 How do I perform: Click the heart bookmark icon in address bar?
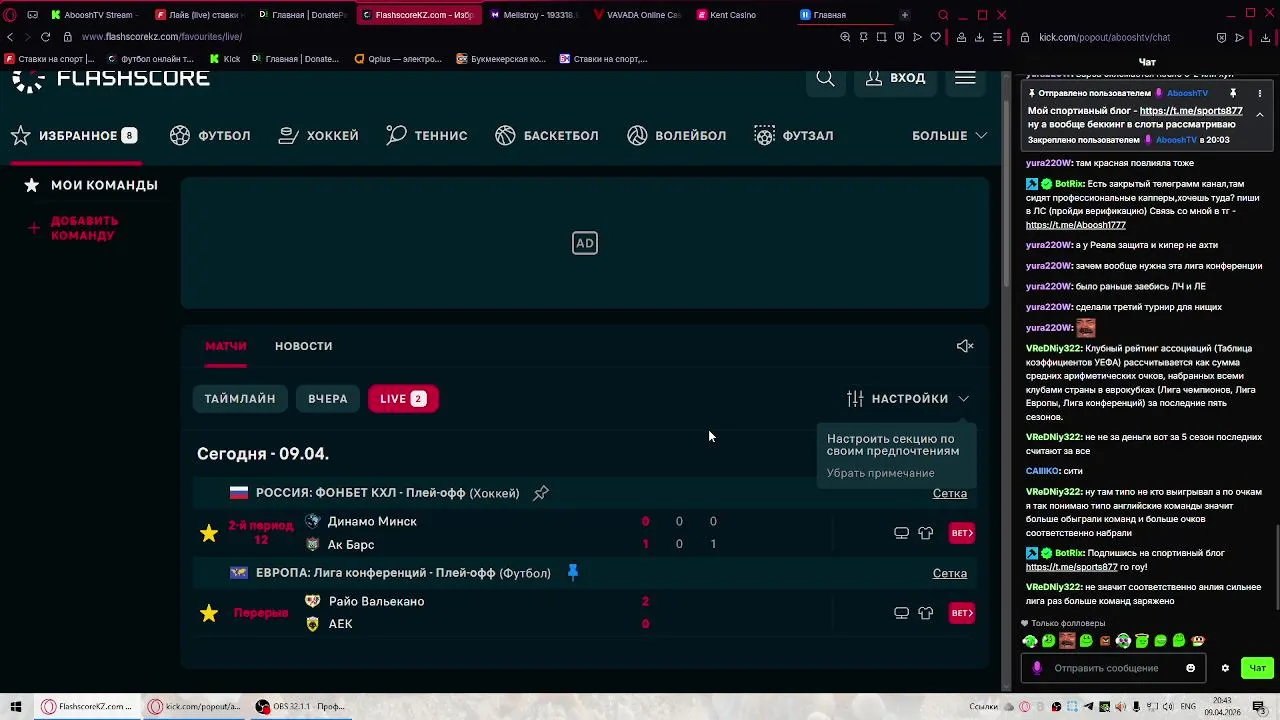pos(935,37)
